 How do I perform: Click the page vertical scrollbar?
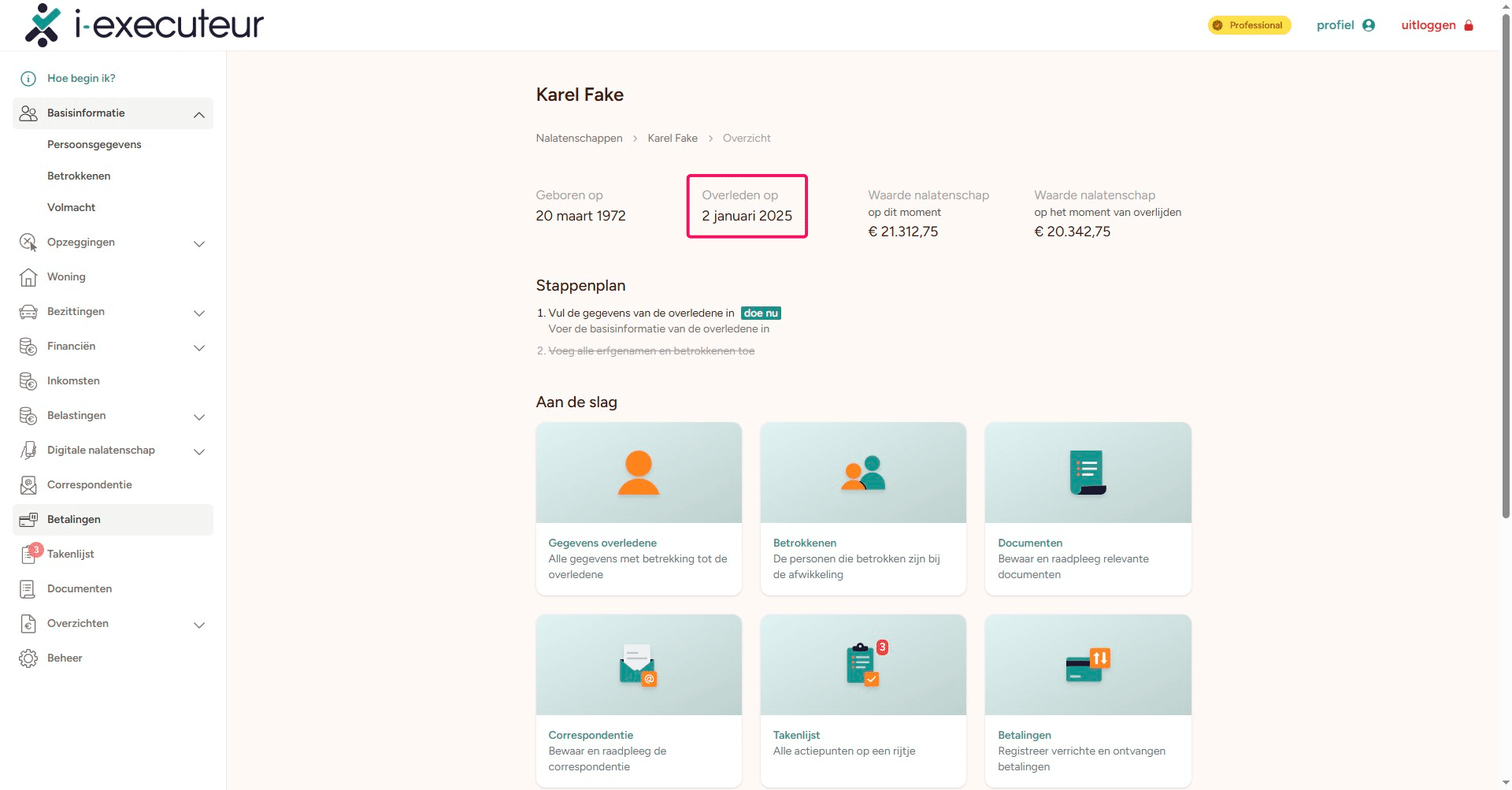click(x=1506, y=268)
